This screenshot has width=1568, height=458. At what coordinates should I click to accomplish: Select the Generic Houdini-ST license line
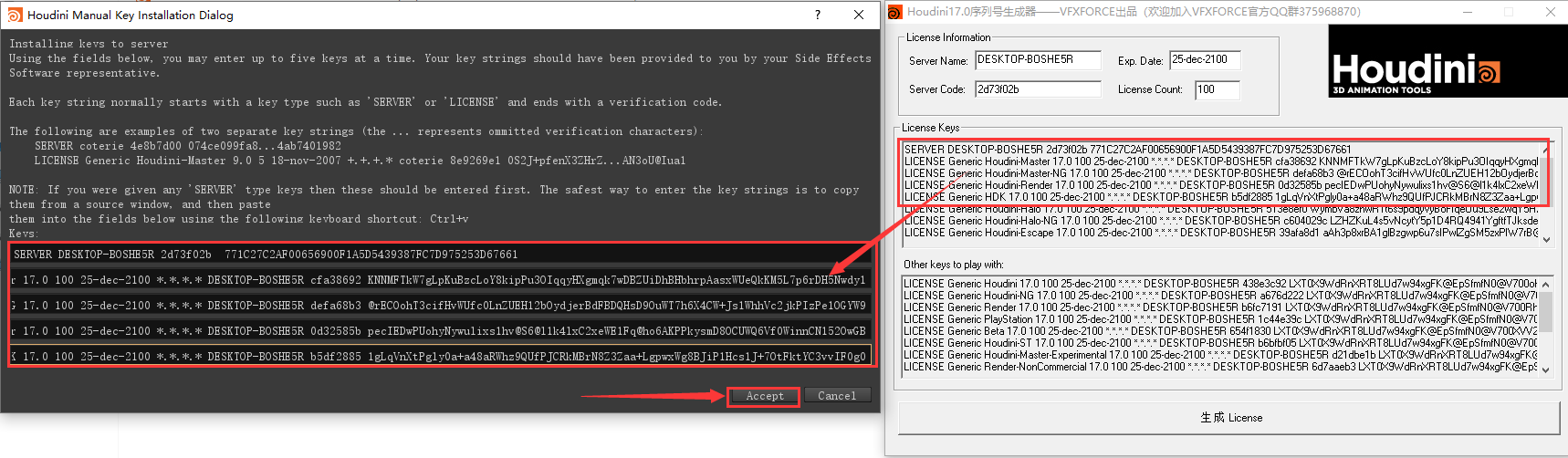click(x=1220, y=343)
